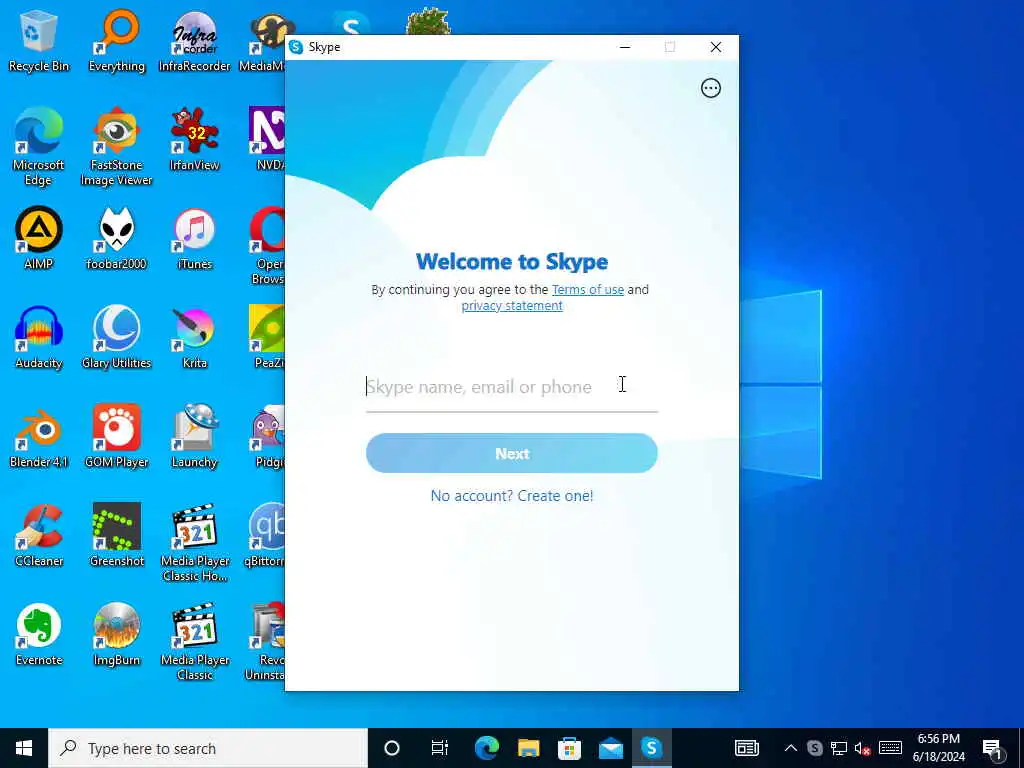1024x768 pixels.
Task: Open File Explorer from the taskbar
Action: pos(528,748)
